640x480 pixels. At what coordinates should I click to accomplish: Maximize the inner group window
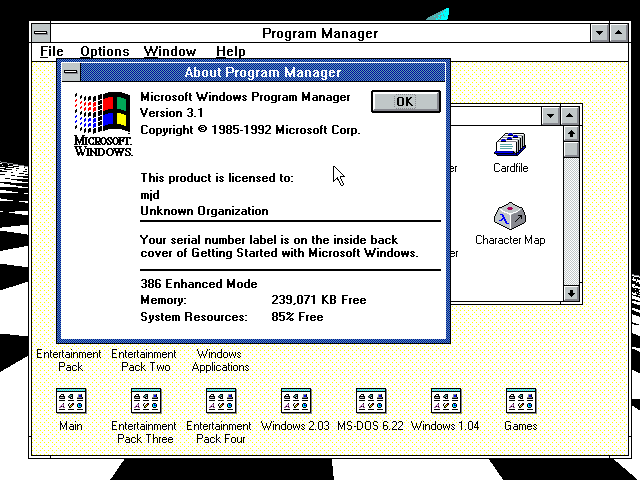click(x=570, y=116)
